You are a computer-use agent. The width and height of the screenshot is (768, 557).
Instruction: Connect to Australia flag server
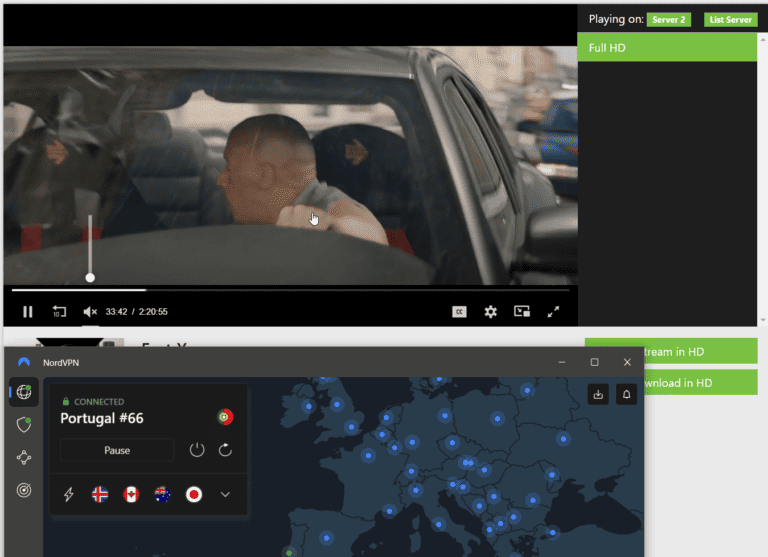pyautogui.click(x=163, y=494)
